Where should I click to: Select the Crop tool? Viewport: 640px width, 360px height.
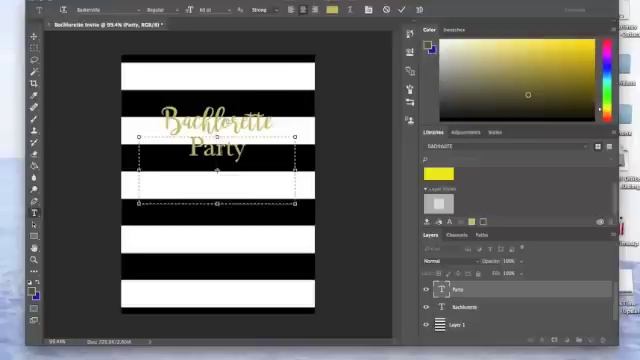(34, 84)
